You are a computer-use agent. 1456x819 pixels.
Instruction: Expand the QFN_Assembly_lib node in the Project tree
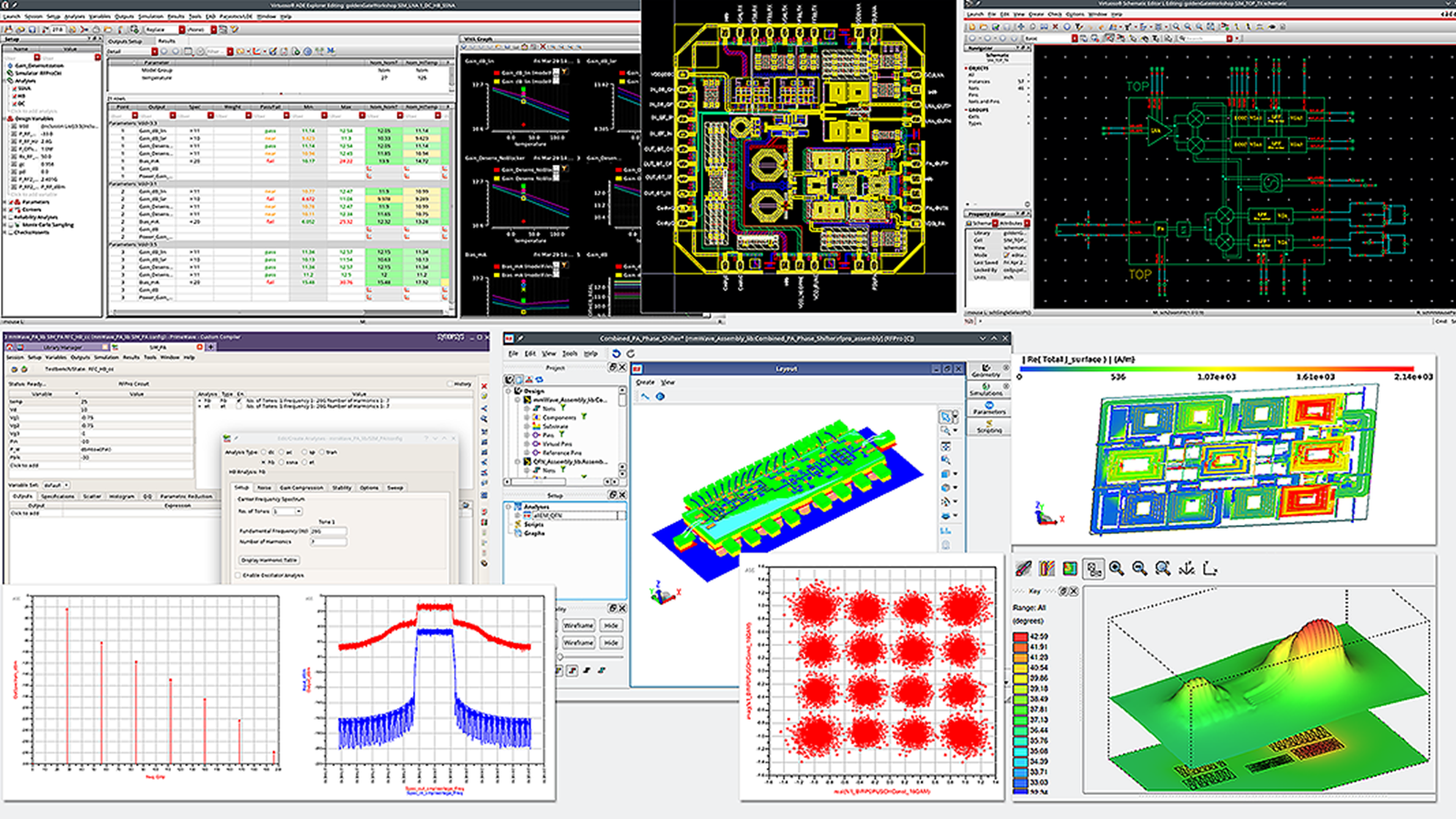point(516,463)
